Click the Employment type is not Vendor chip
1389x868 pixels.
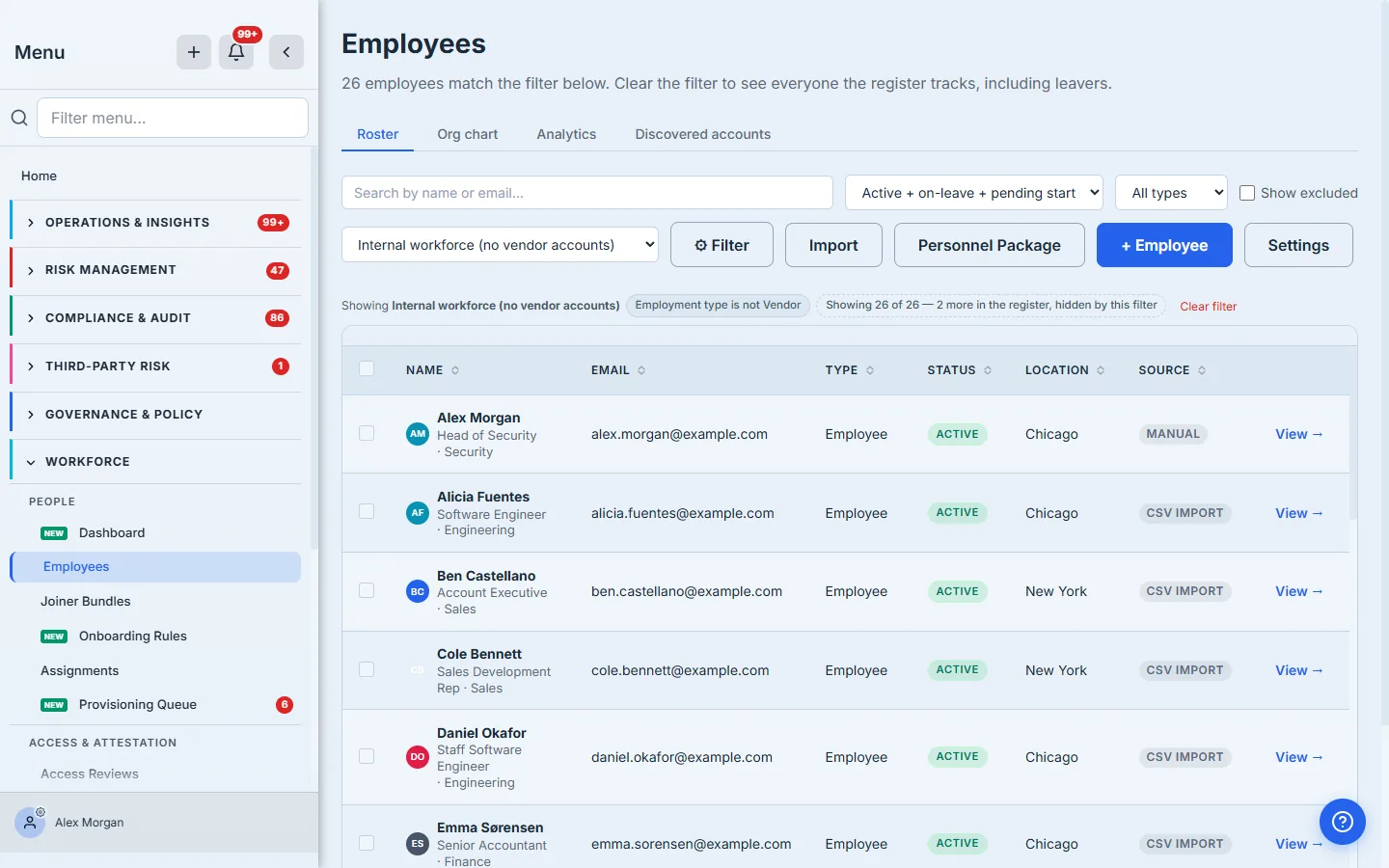tap(718, 306)
